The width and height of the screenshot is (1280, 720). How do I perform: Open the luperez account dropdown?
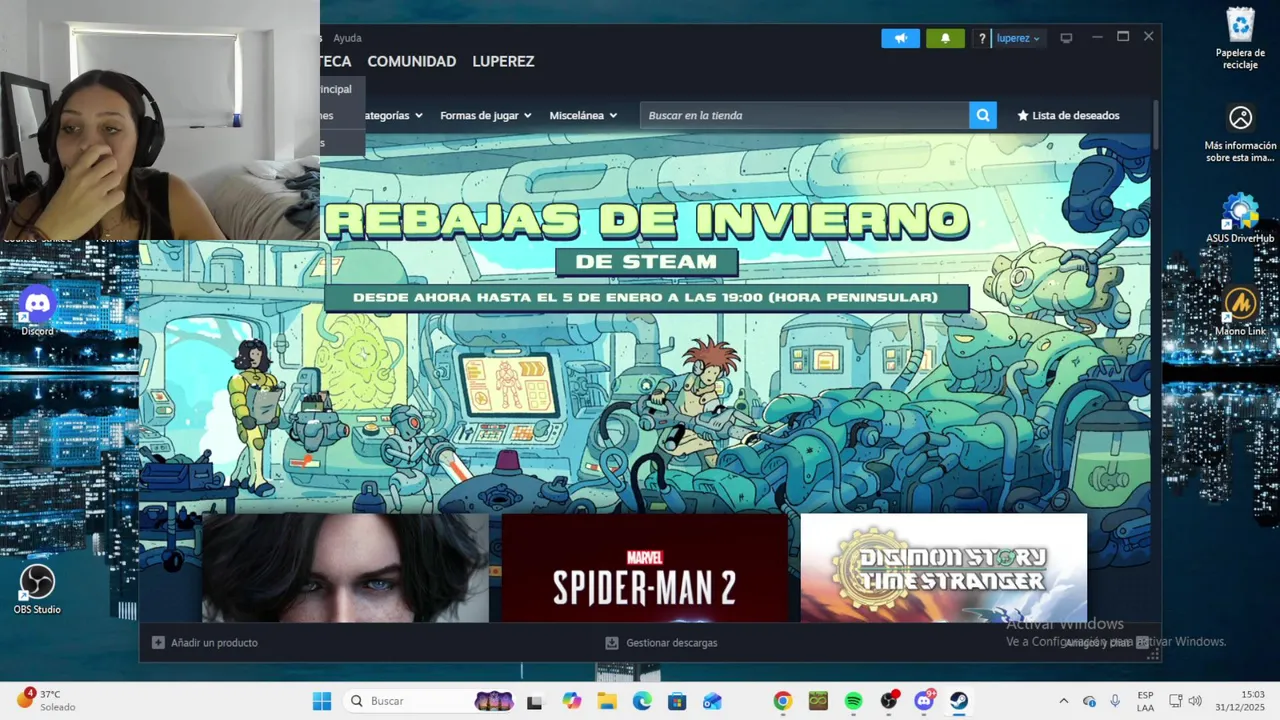click(1018, 38)
